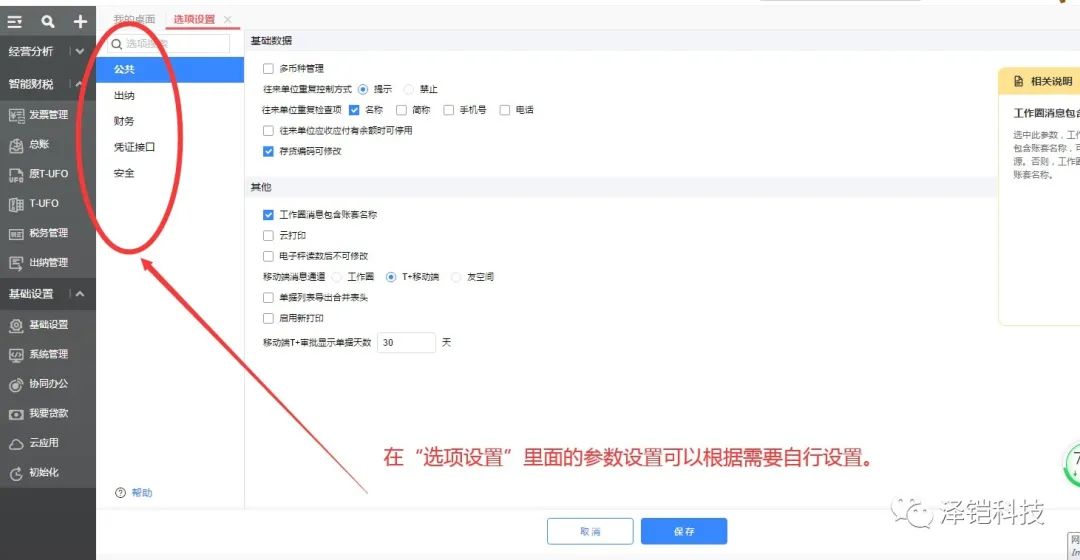Screen dimensions: 1080x560
Task: Select 友空间 message channel radio
Action: click(456, 277)
